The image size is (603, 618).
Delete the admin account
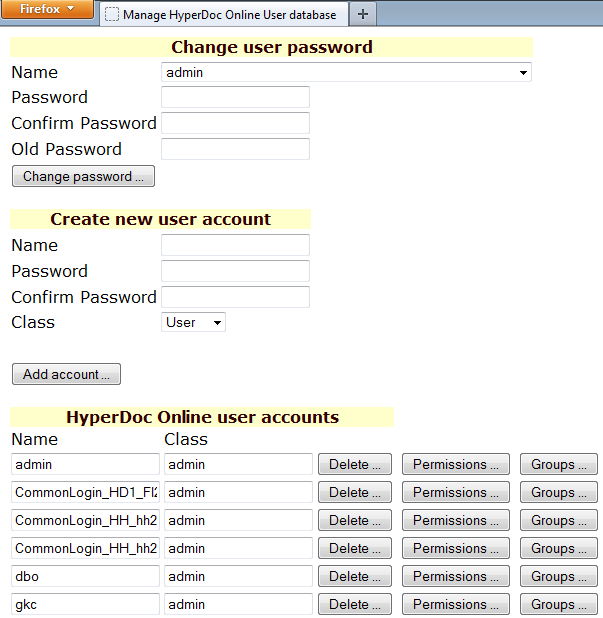[x=355, y=464]
